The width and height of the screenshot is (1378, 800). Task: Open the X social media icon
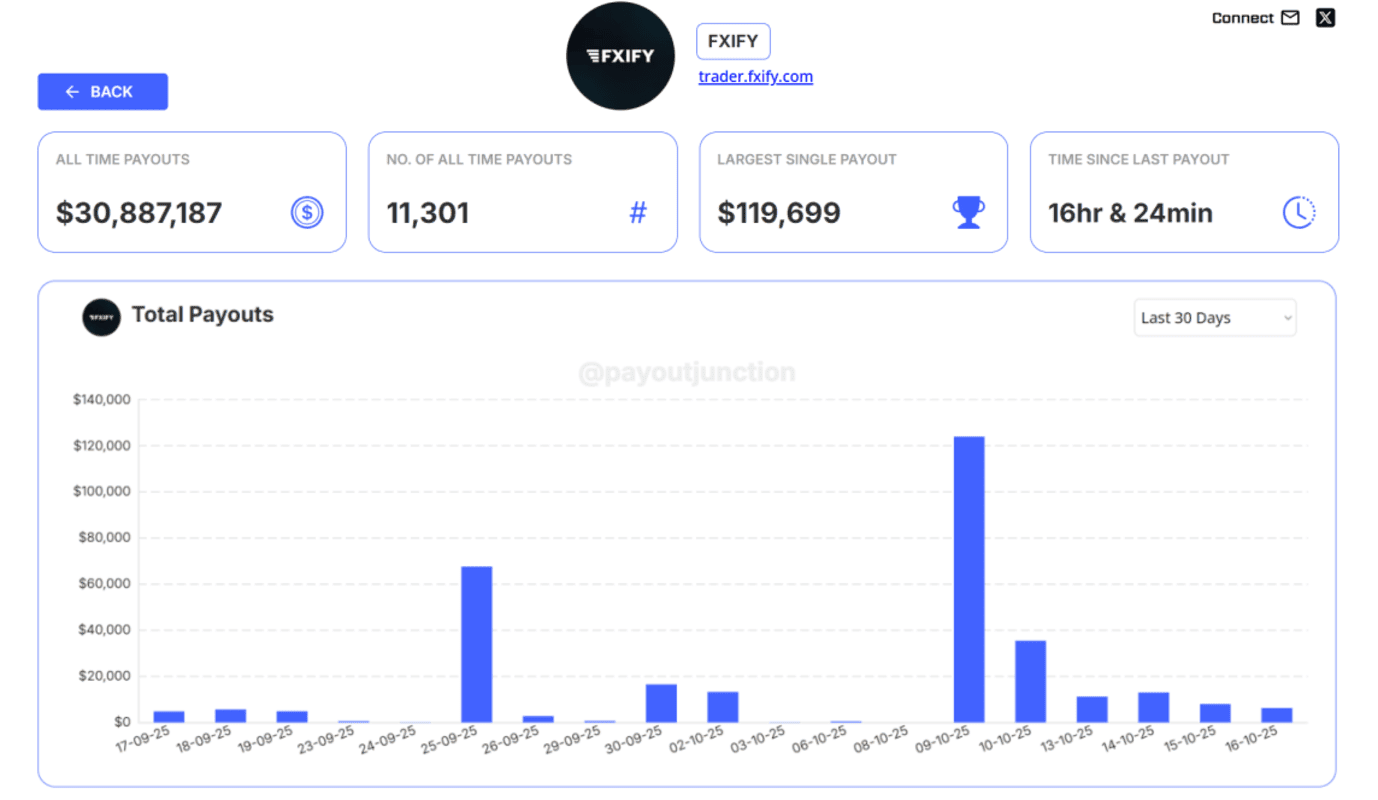pyautogui.click(x=1325, y=17)
